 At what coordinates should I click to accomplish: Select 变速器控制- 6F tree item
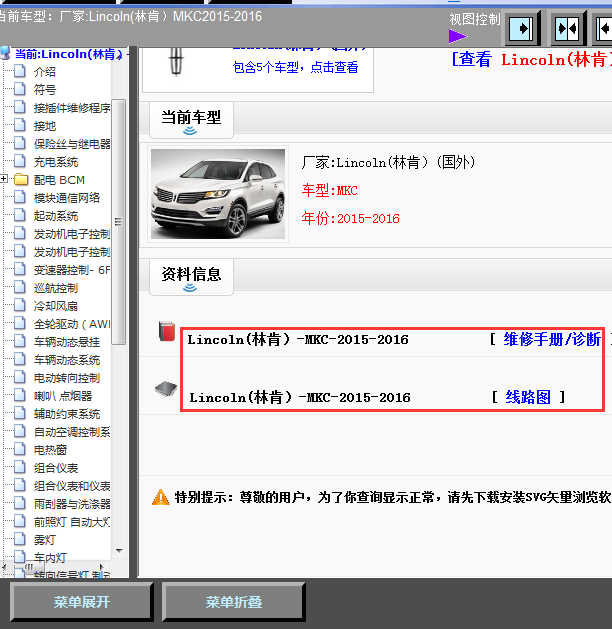click(x=72, y=270)
